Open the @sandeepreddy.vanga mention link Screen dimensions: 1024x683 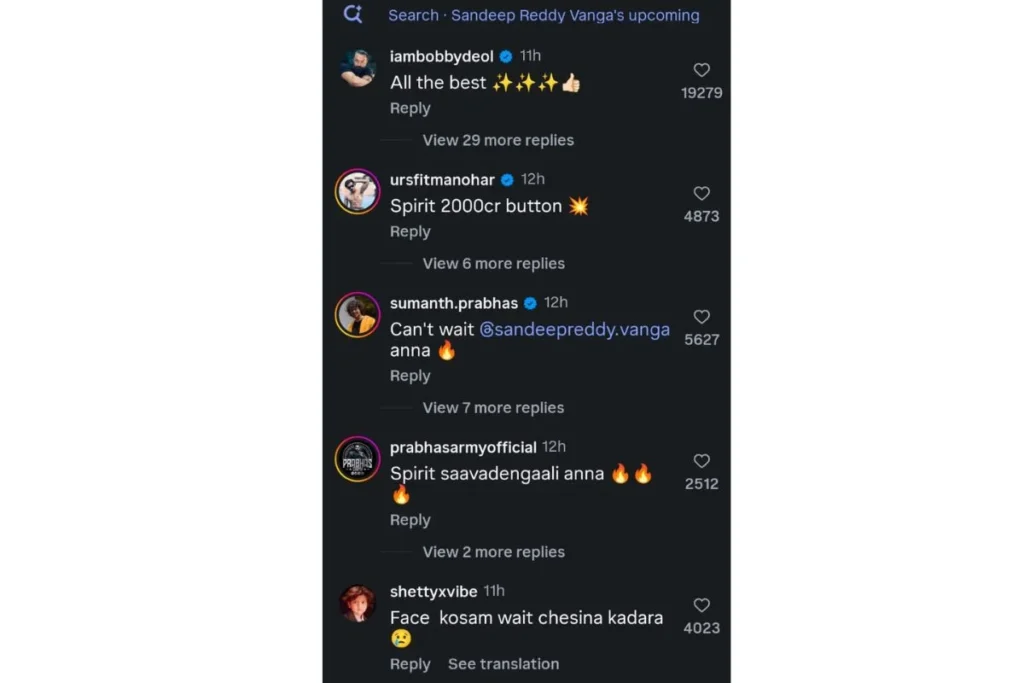[x=574, y=329]
